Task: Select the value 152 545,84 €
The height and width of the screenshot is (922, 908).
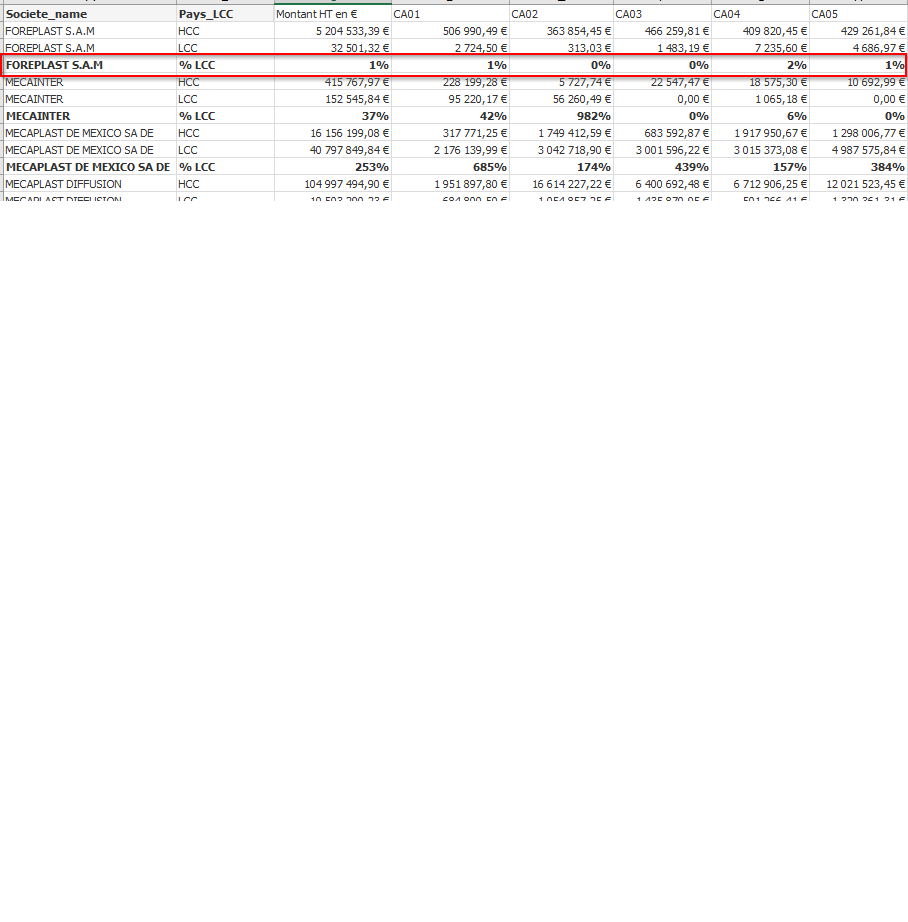Action: click(x=333, y=99)
